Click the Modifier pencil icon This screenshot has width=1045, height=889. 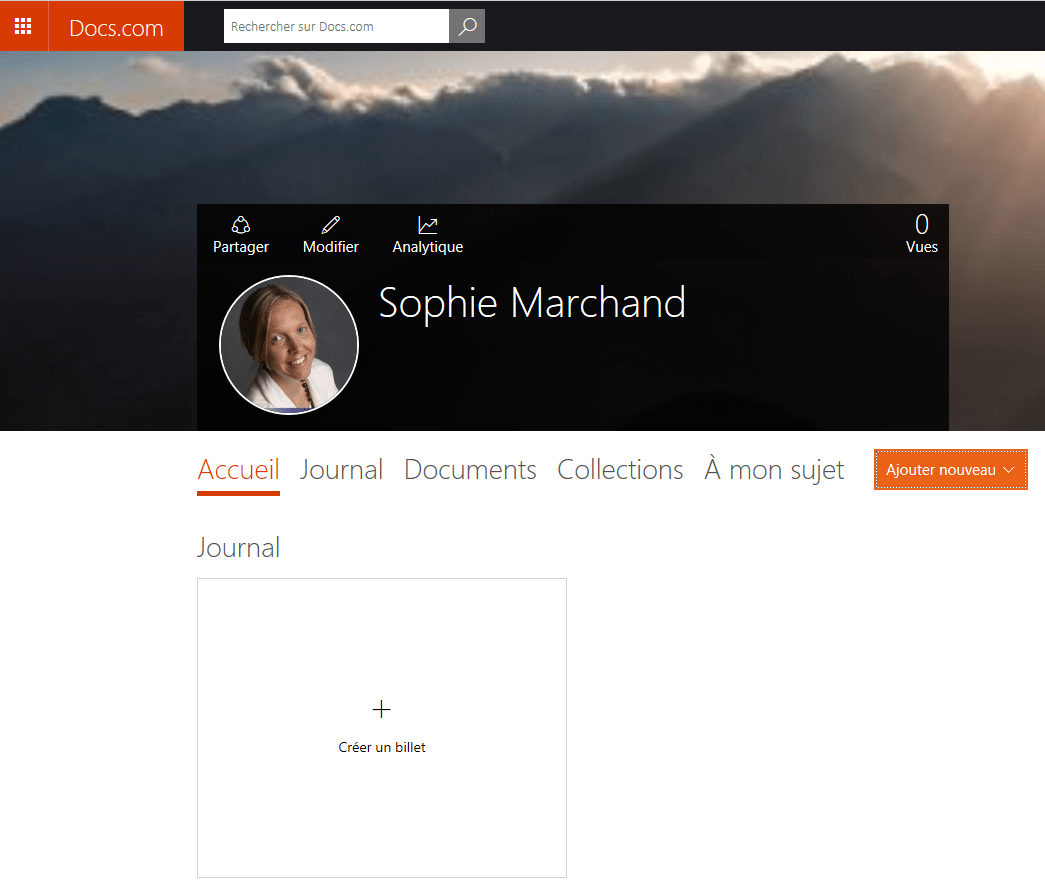point(330,225)
